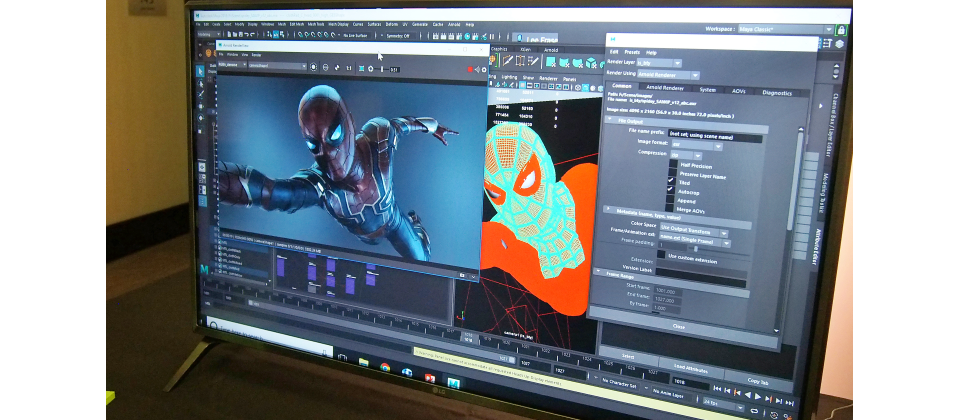Switch to the Common tab

click(x=621, y=86)
